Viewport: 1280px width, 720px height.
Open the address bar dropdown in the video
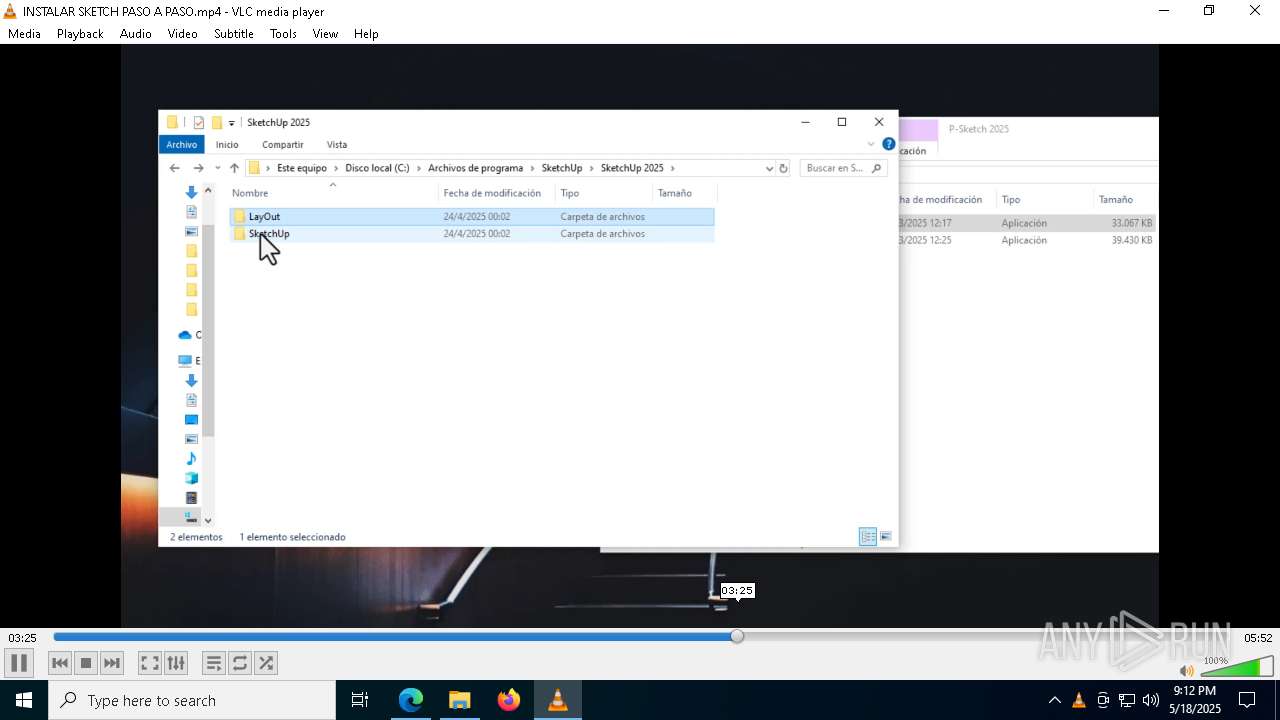pos(769,168)
